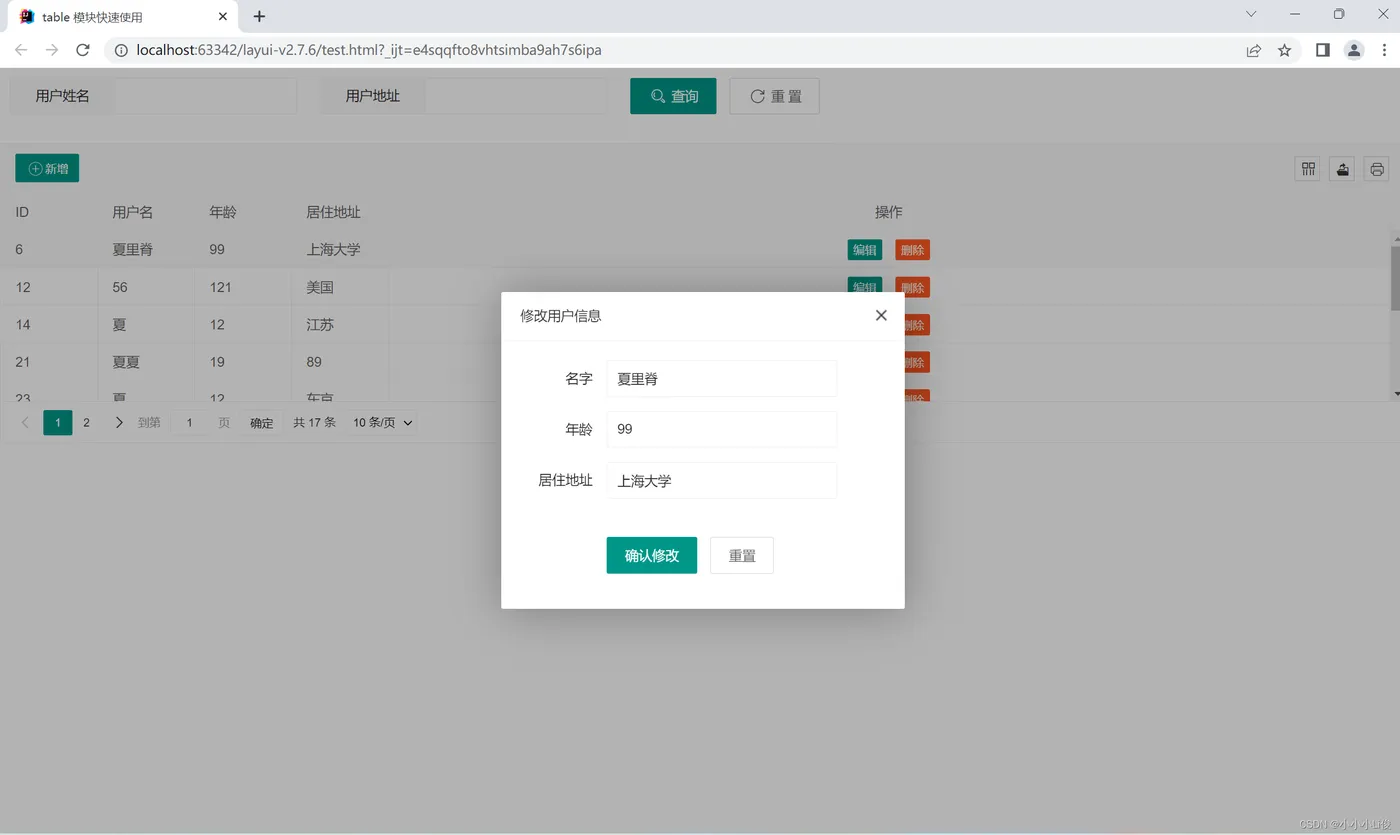Select page 1 in pagination
The image size is (1400, 835).
tap(58, 423)
